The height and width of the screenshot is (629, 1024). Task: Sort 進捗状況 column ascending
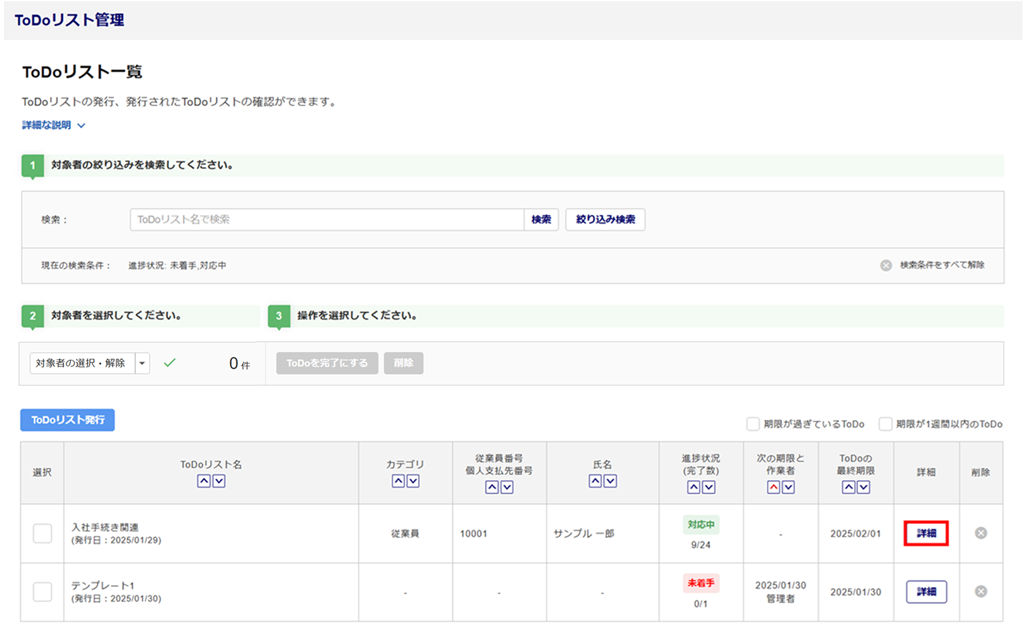coord(693,488)
